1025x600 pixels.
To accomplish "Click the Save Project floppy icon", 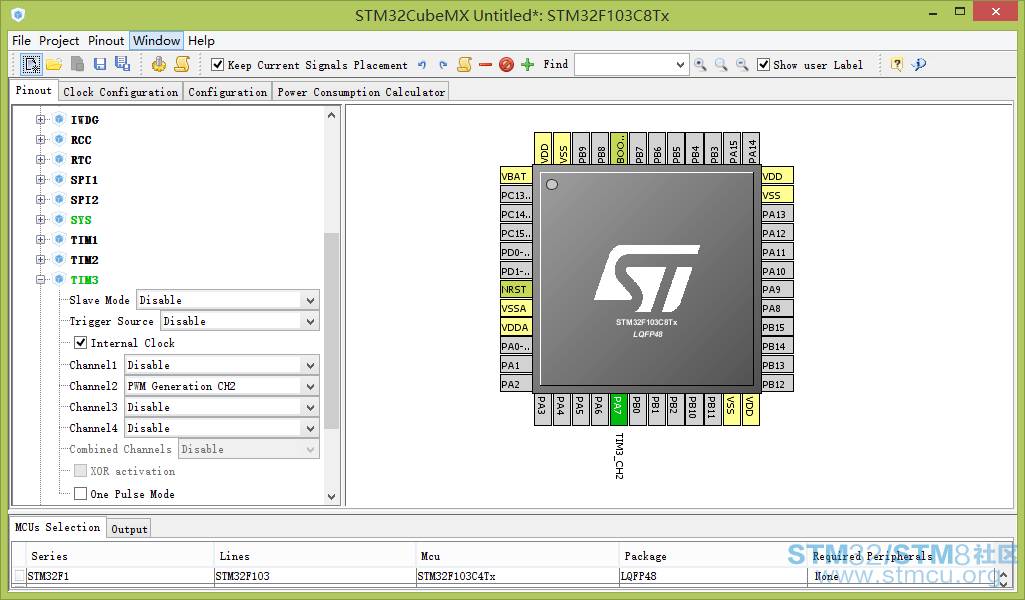I will [x=100, y=64].
